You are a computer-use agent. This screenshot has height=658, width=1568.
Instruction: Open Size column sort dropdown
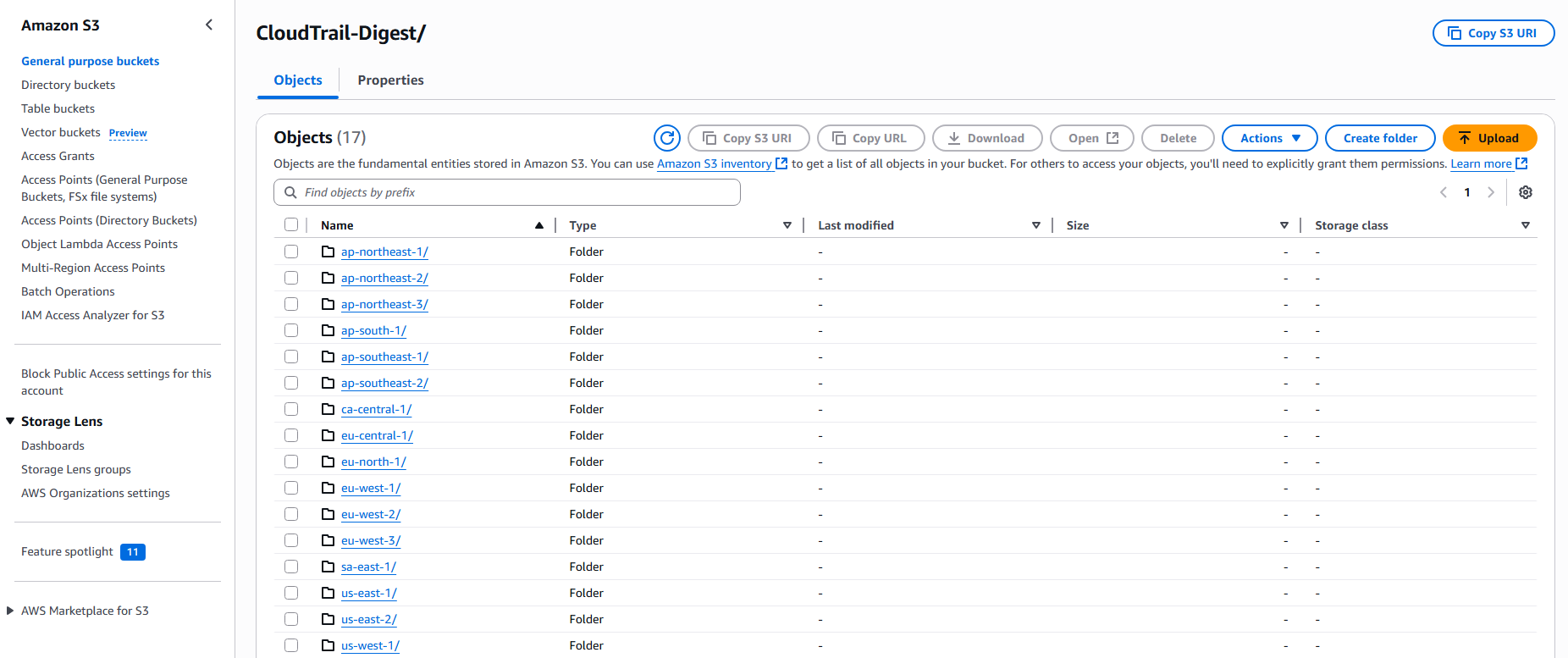pyautogui.click(x=1284, y=225)
